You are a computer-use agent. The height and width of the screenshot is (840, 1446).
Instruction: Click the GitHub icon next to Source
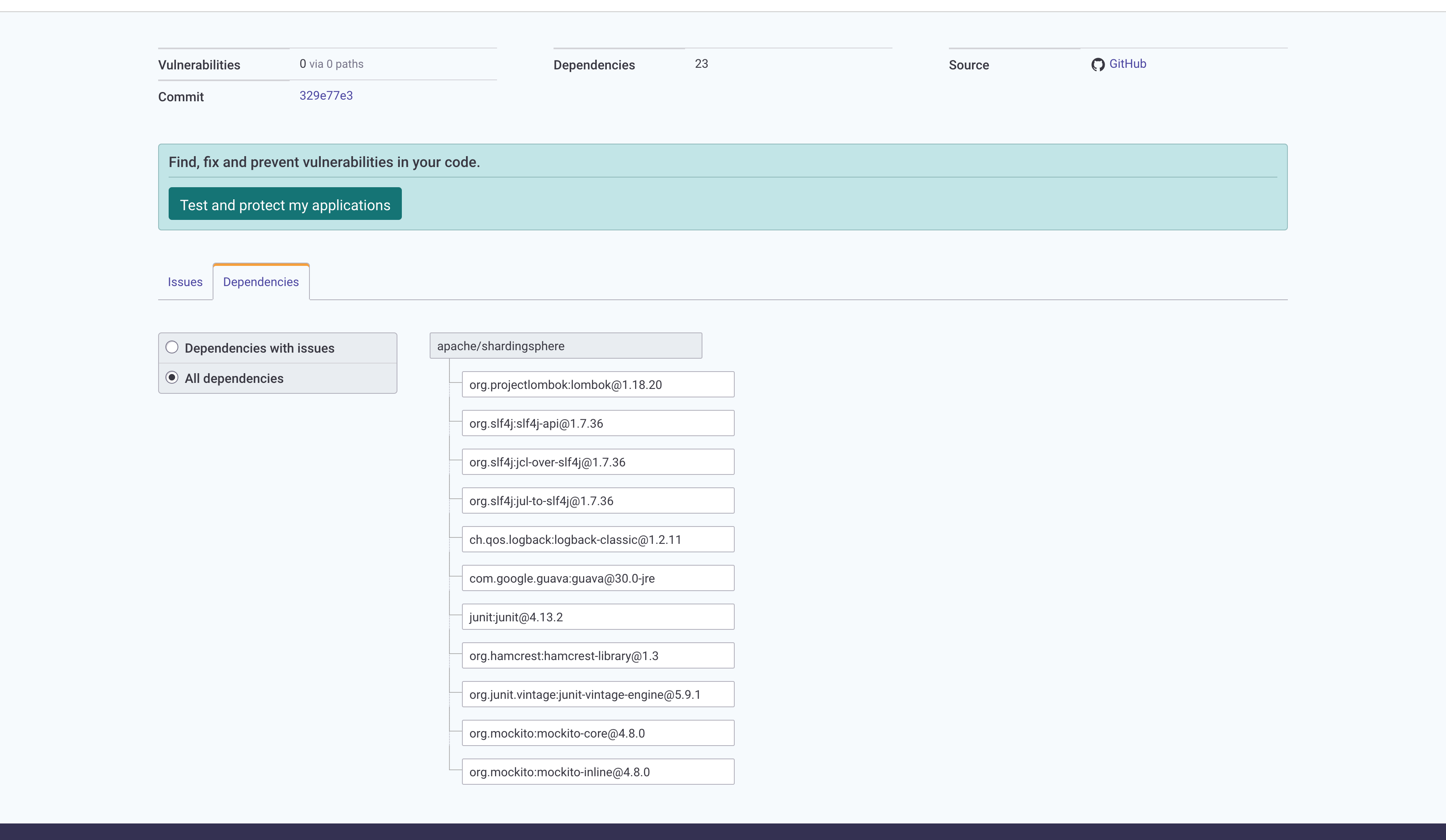pyautogui.click(x=1098, y=64)
